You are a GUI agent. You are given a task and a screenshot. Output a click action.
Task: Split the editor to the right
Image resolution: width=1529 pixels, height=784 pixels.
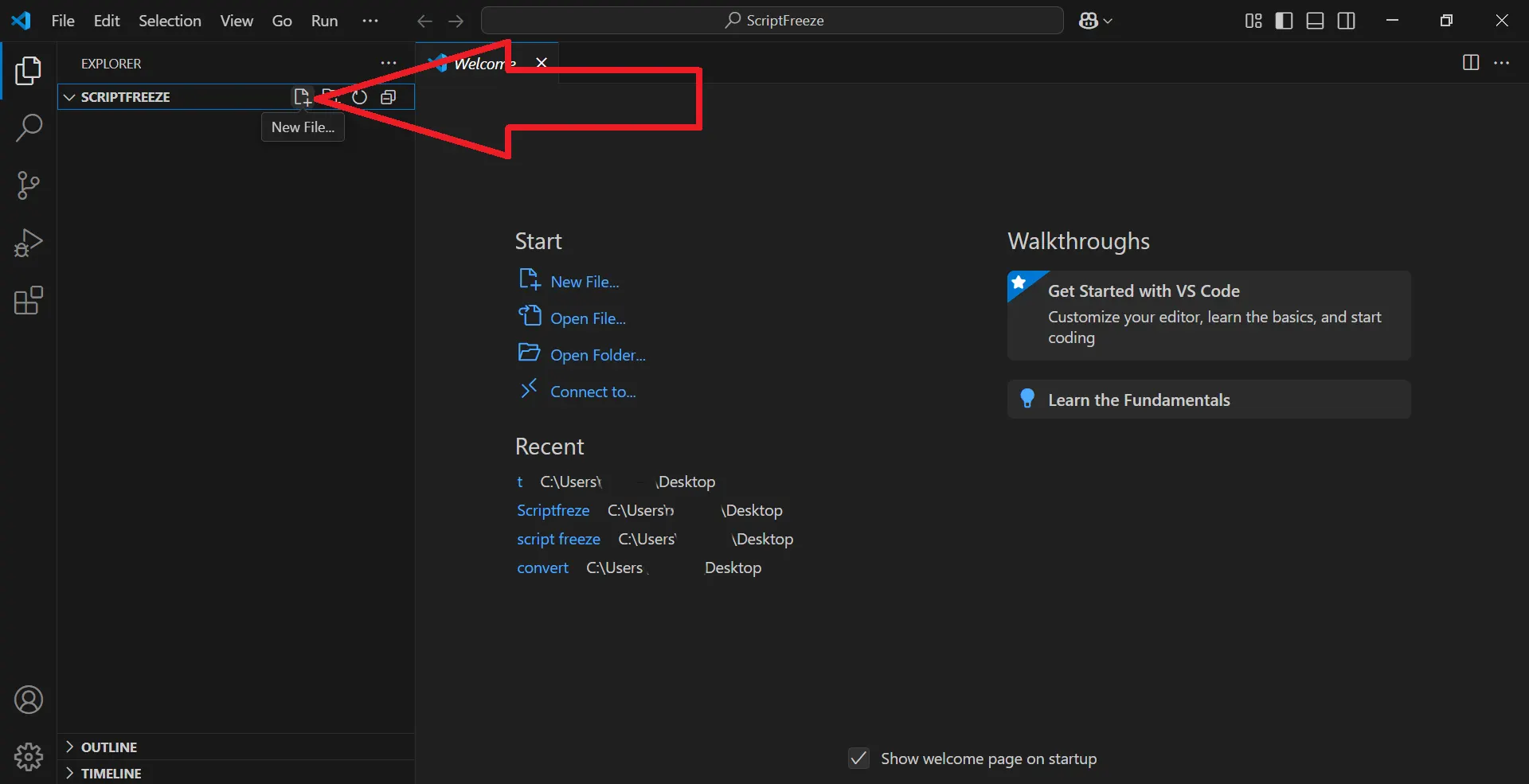click(1471, 63)
